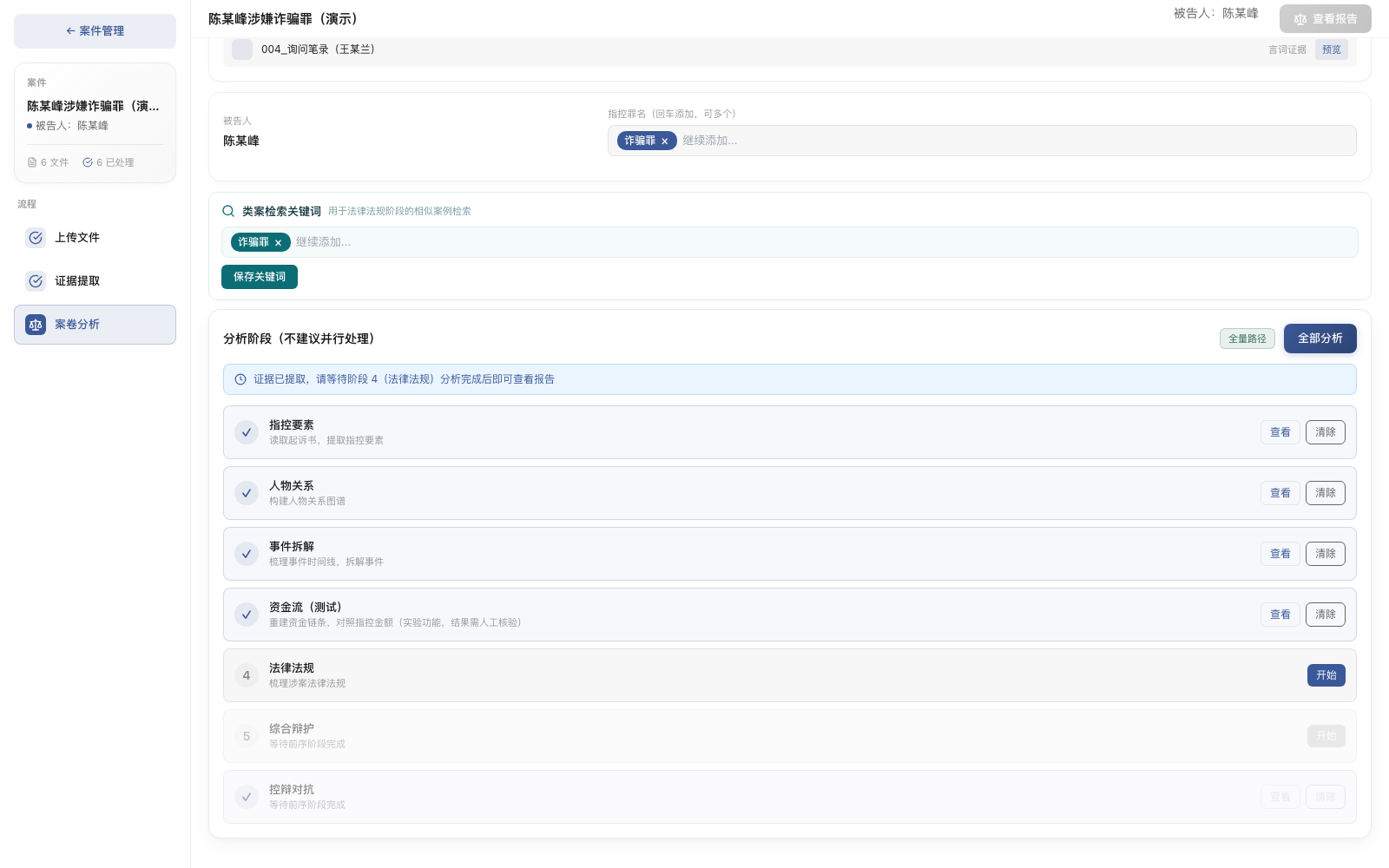Open 查看报告 button in header

(1325, 19)
